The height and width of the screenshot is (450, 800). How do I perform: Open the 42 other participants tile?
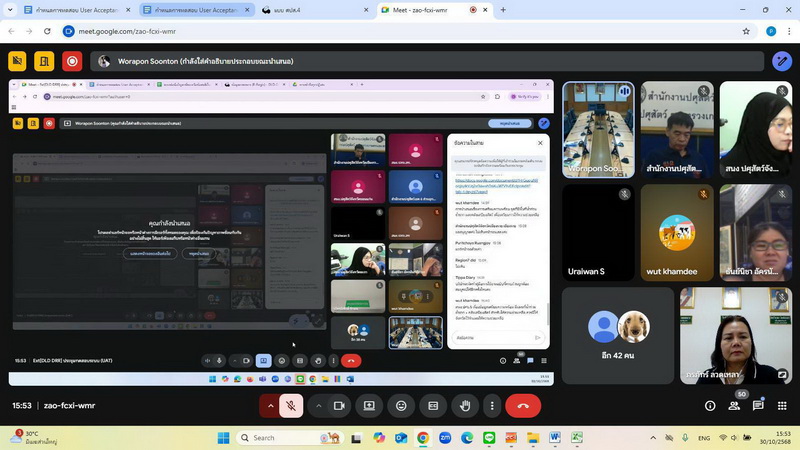point(618,335)
